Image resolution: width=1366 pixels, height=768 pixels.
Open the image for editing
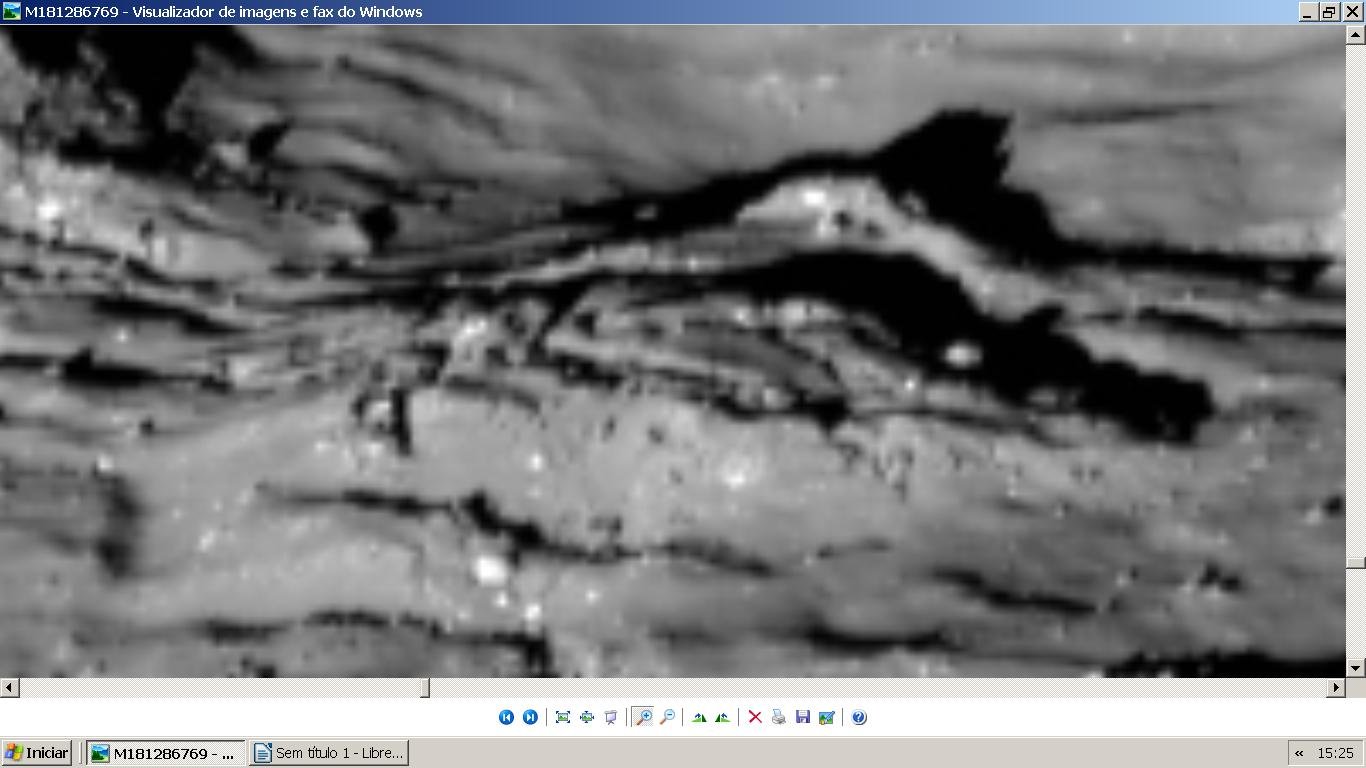827,717
